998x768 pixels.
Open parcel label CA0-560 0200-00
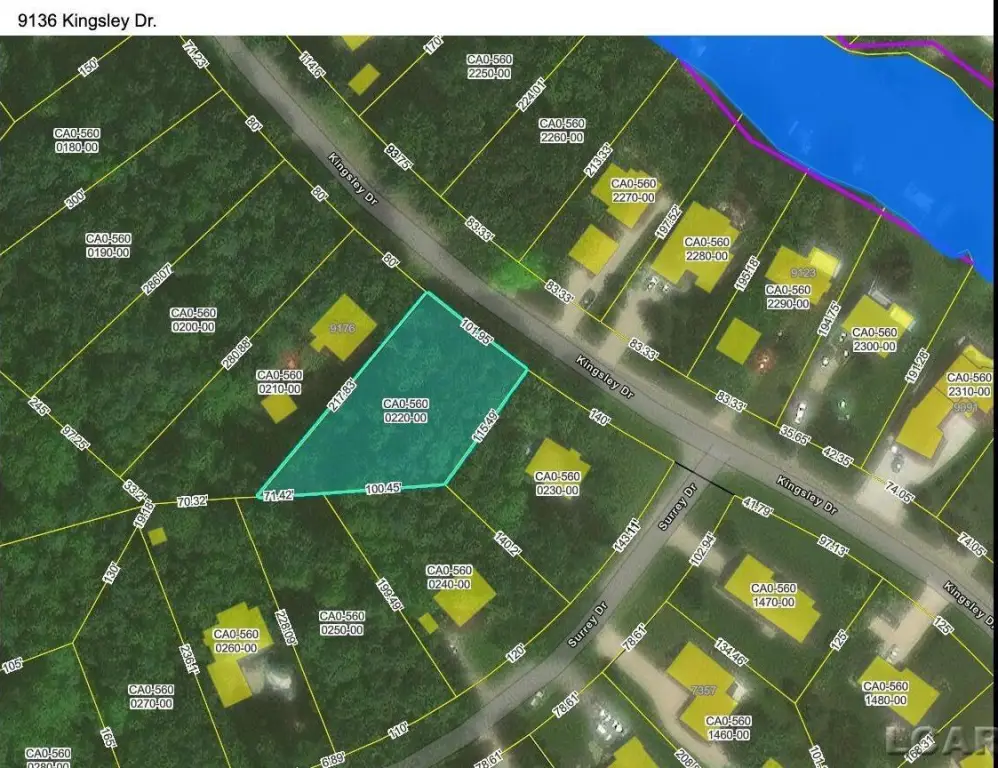(x=193, y=320)
